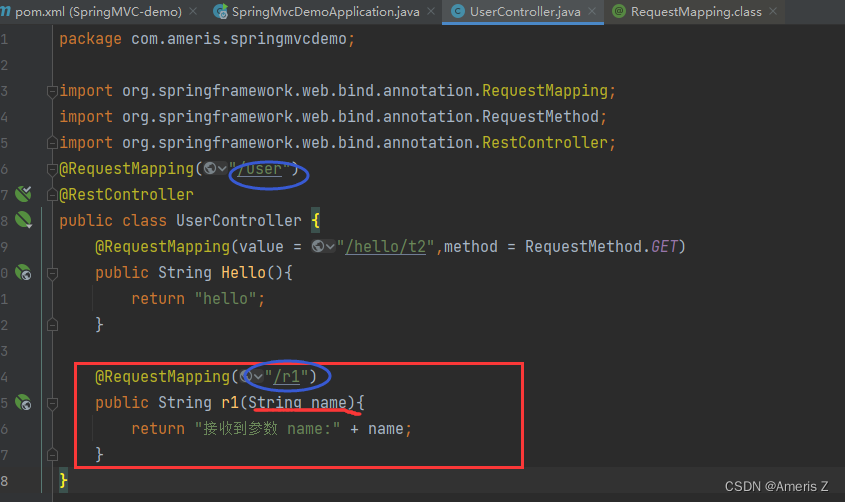Click the package name com.ameris.springmvcdemo
Screen dimensions: 845x502
point(239,39)
